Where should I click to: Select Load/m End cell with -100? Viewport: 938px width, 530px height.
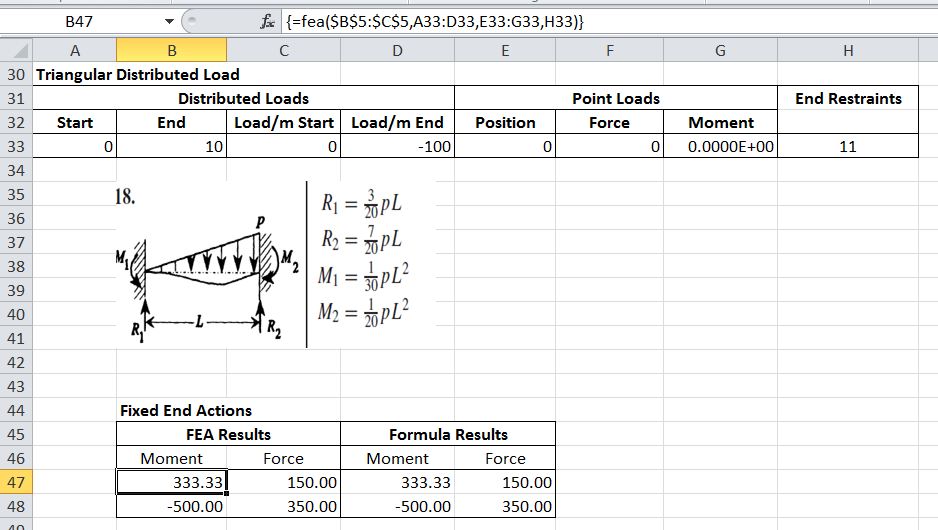397,147
